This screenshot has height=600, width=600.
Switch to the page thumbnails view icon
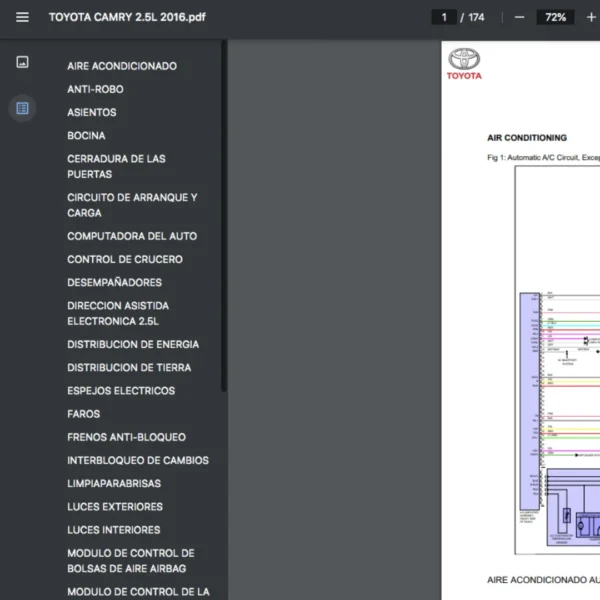22,62
